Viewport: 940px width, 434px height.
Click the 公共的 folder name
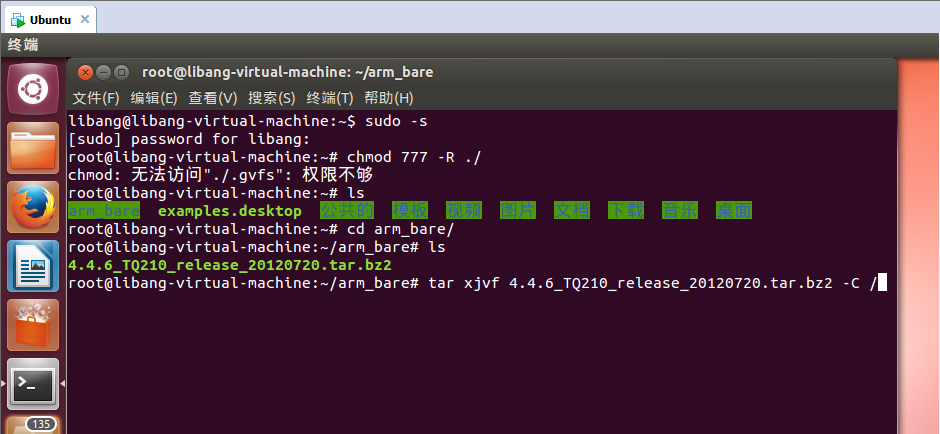[347, 211]
